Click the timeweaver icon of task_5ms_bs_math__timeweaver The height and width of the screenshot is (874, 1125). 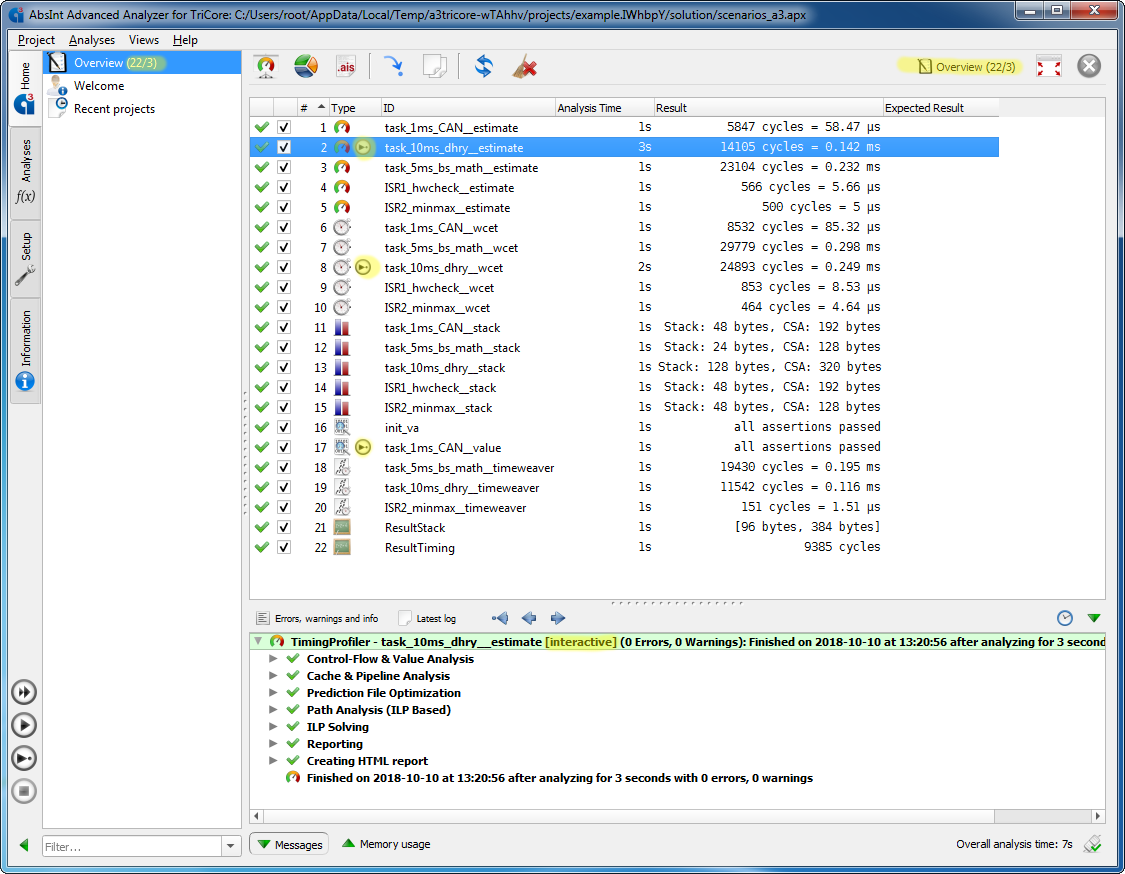(x=342, y=468)
